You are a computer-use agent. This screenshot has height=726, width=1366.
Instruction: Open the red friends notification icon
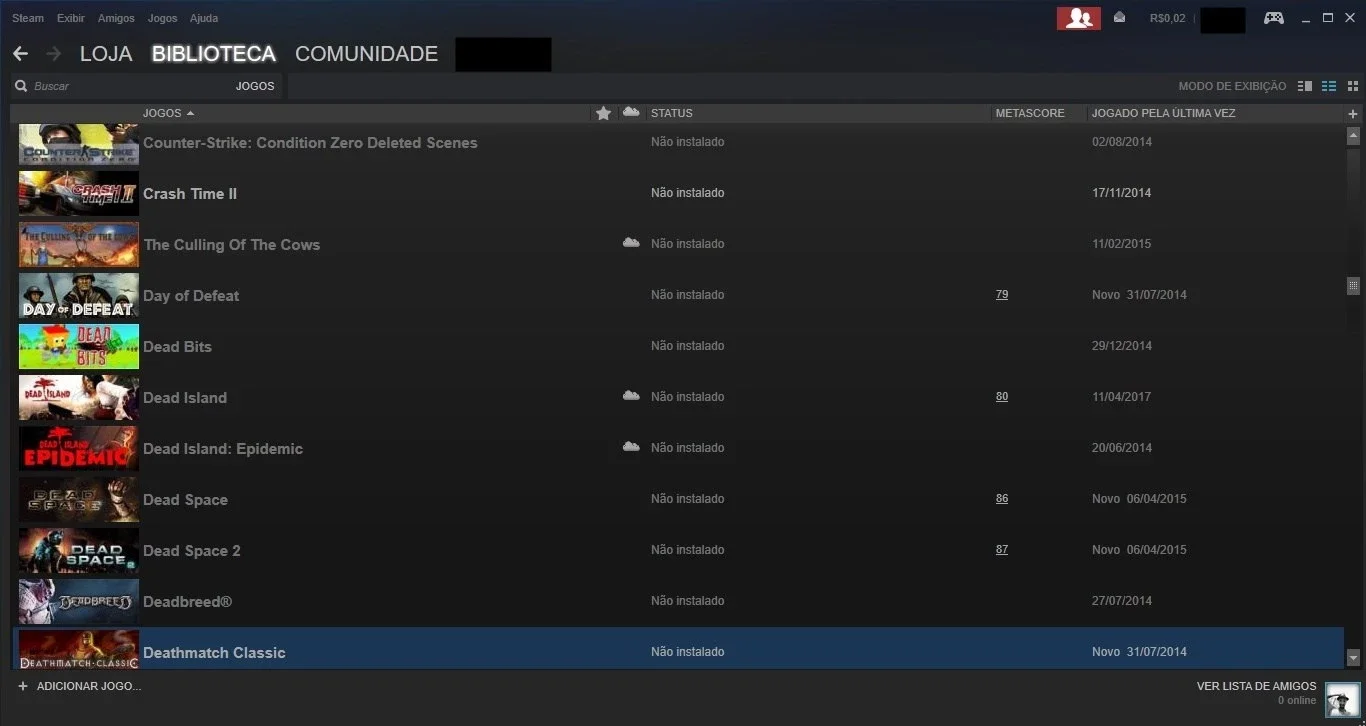(x=1079, y=18)
